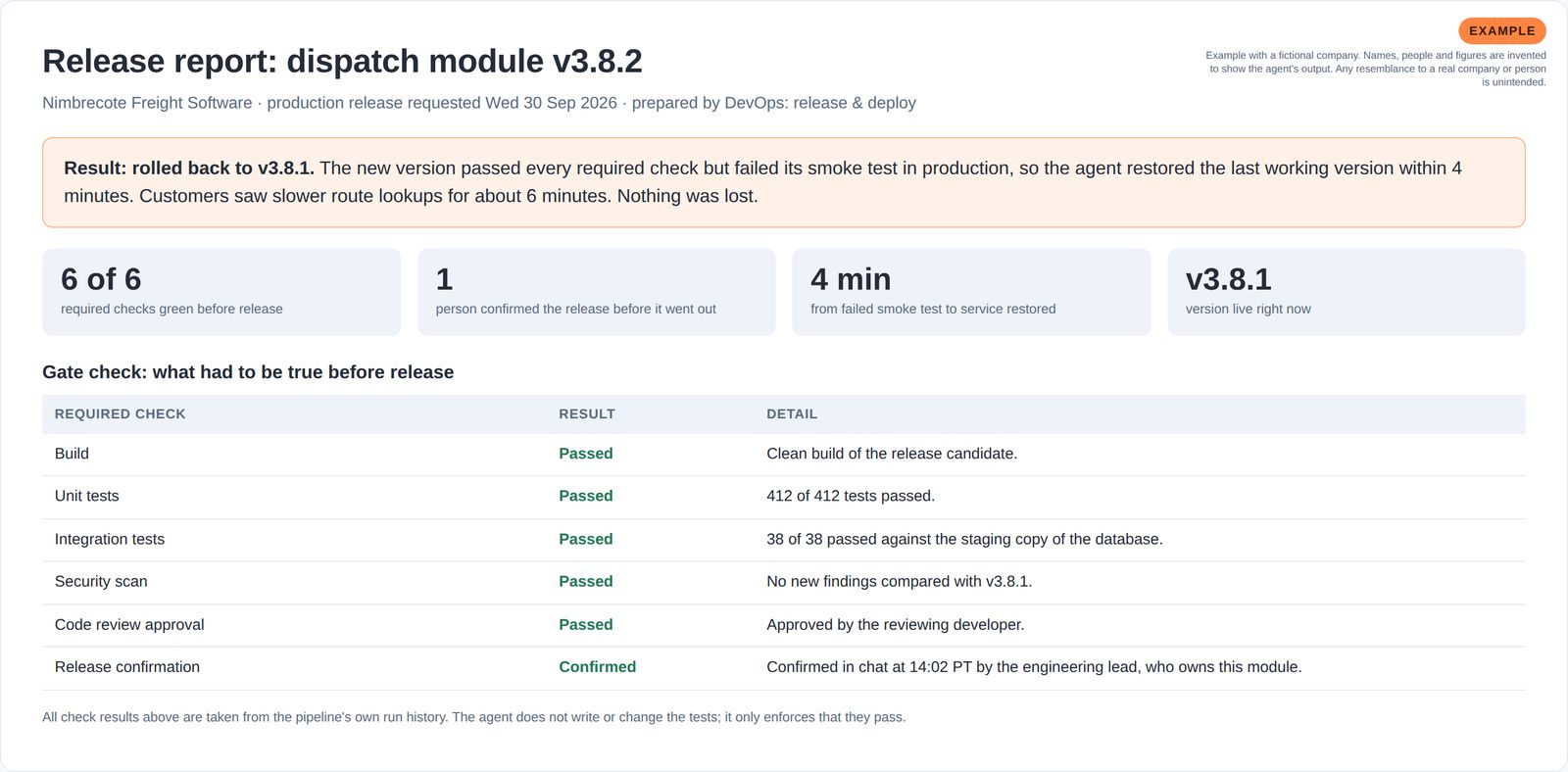Click the Passed result for Unit tests
This screenshot has width=1568, height=772.
click(x=586, y=496)
